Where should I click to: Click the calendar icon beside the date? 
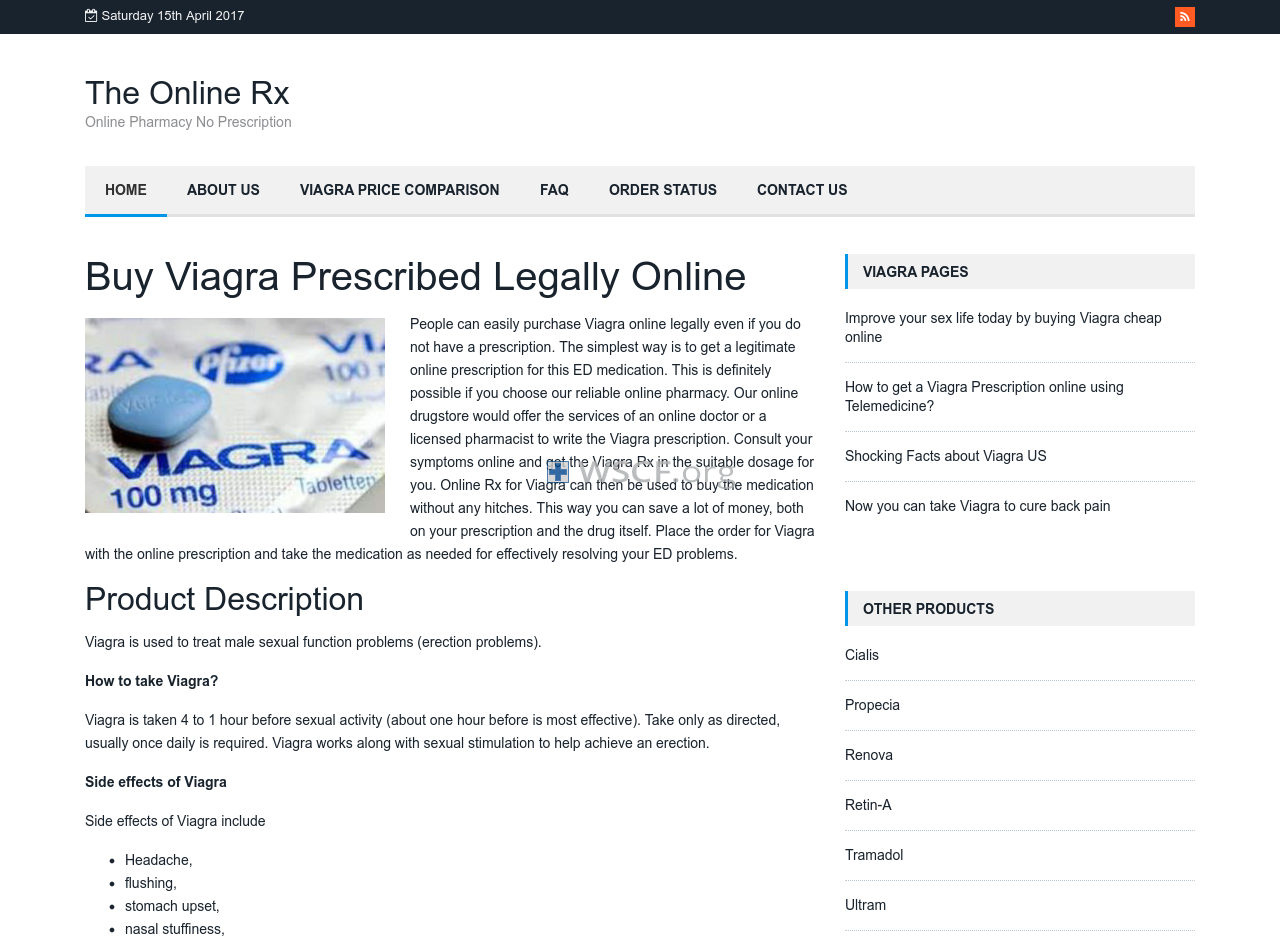(91, 16)
